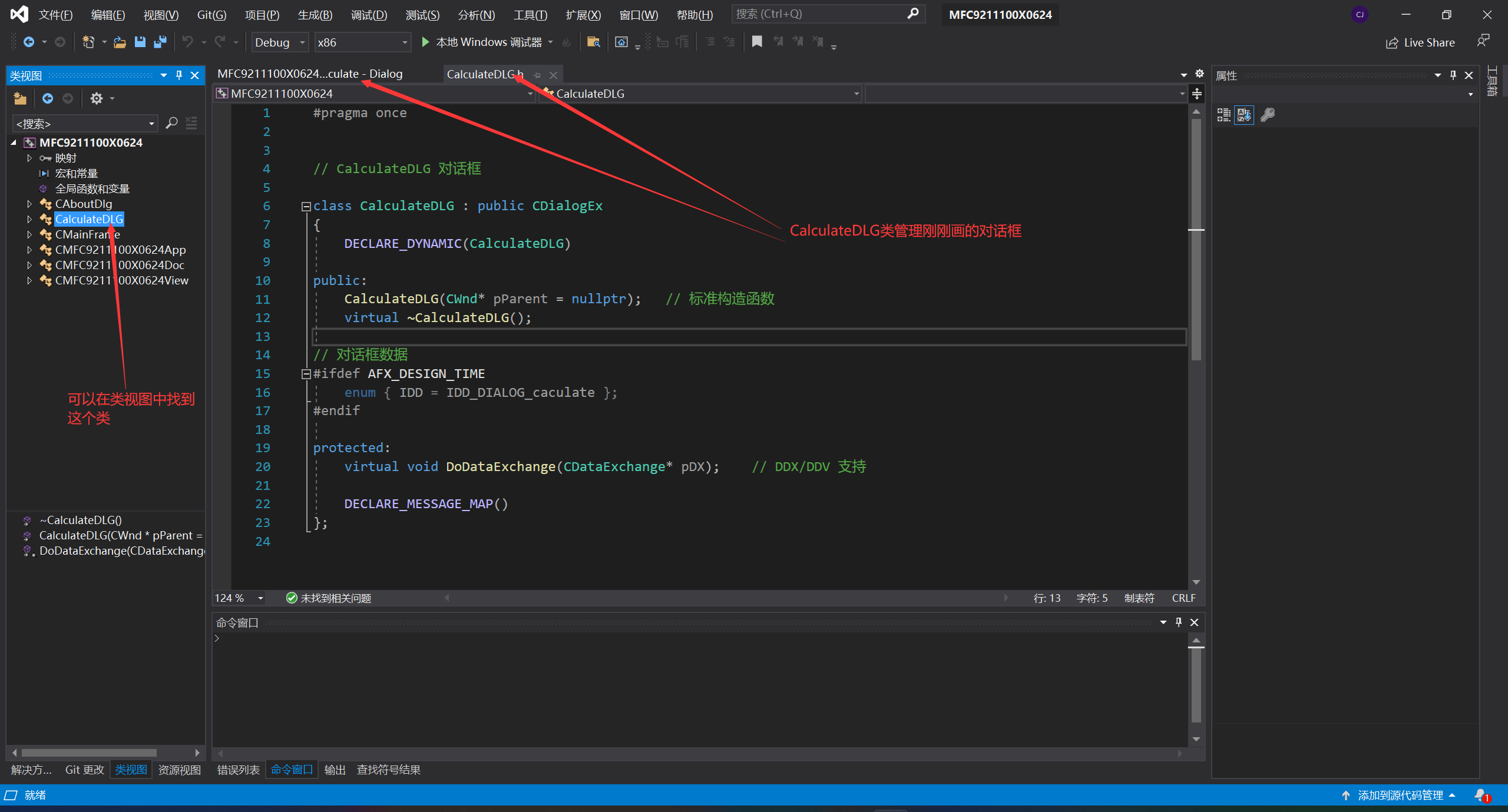Collapse the class CalculateDLG code block
The height and width of the screenshot is (812, 1508).
[x=306, y=206]
